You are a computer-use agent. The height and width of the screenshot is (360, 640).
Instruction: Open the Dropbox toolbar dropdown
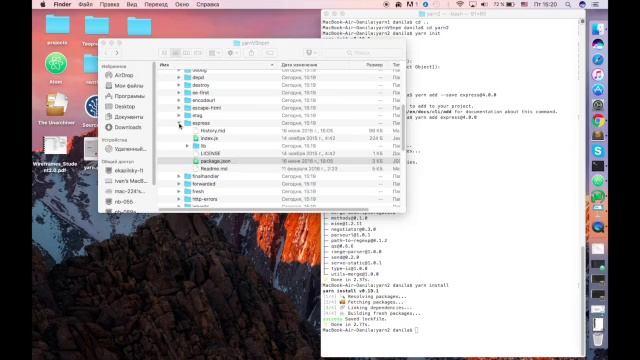311,53
